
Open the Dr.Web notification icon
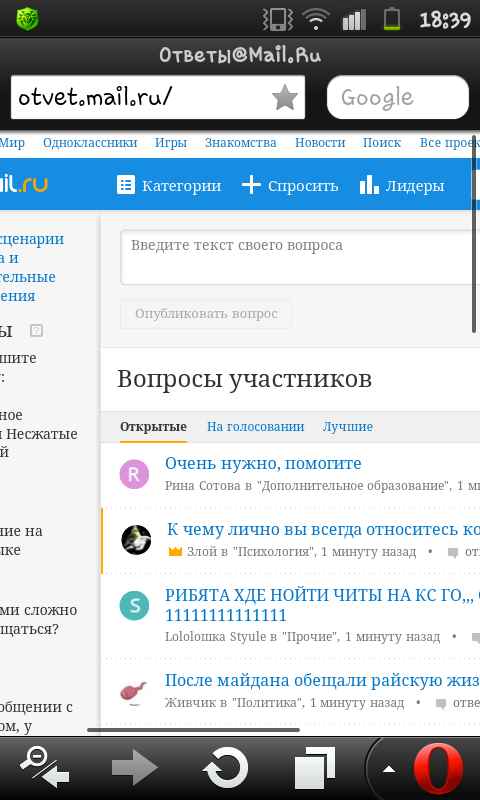pyautogui.click(x=27, y=20)
